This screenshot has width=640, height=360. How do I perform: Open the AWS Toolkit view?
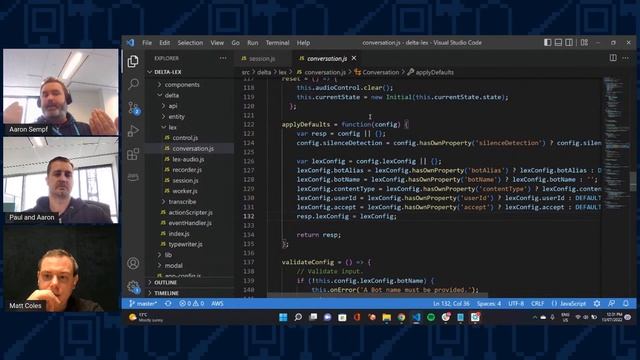[133, 177]
